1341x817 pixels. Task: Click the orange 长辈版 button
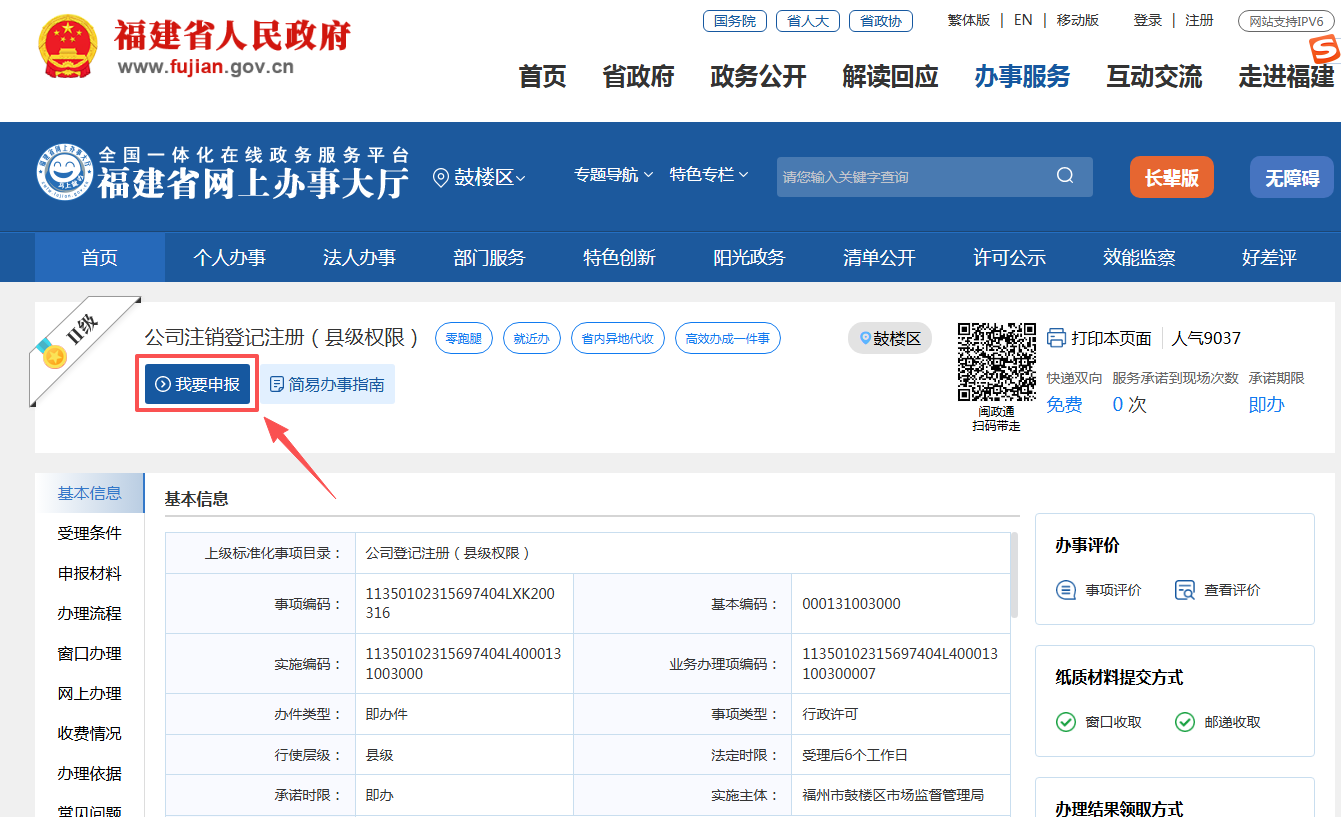point(1171,178)
